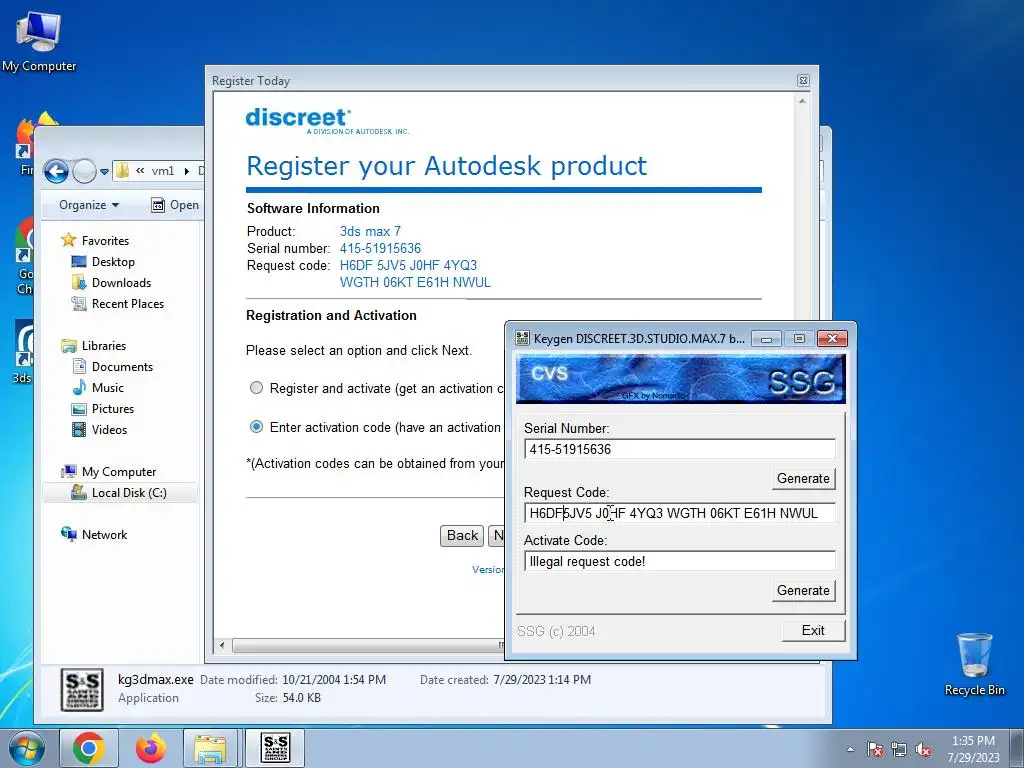Select Enter activation code radio option

[x=257, y=427]
